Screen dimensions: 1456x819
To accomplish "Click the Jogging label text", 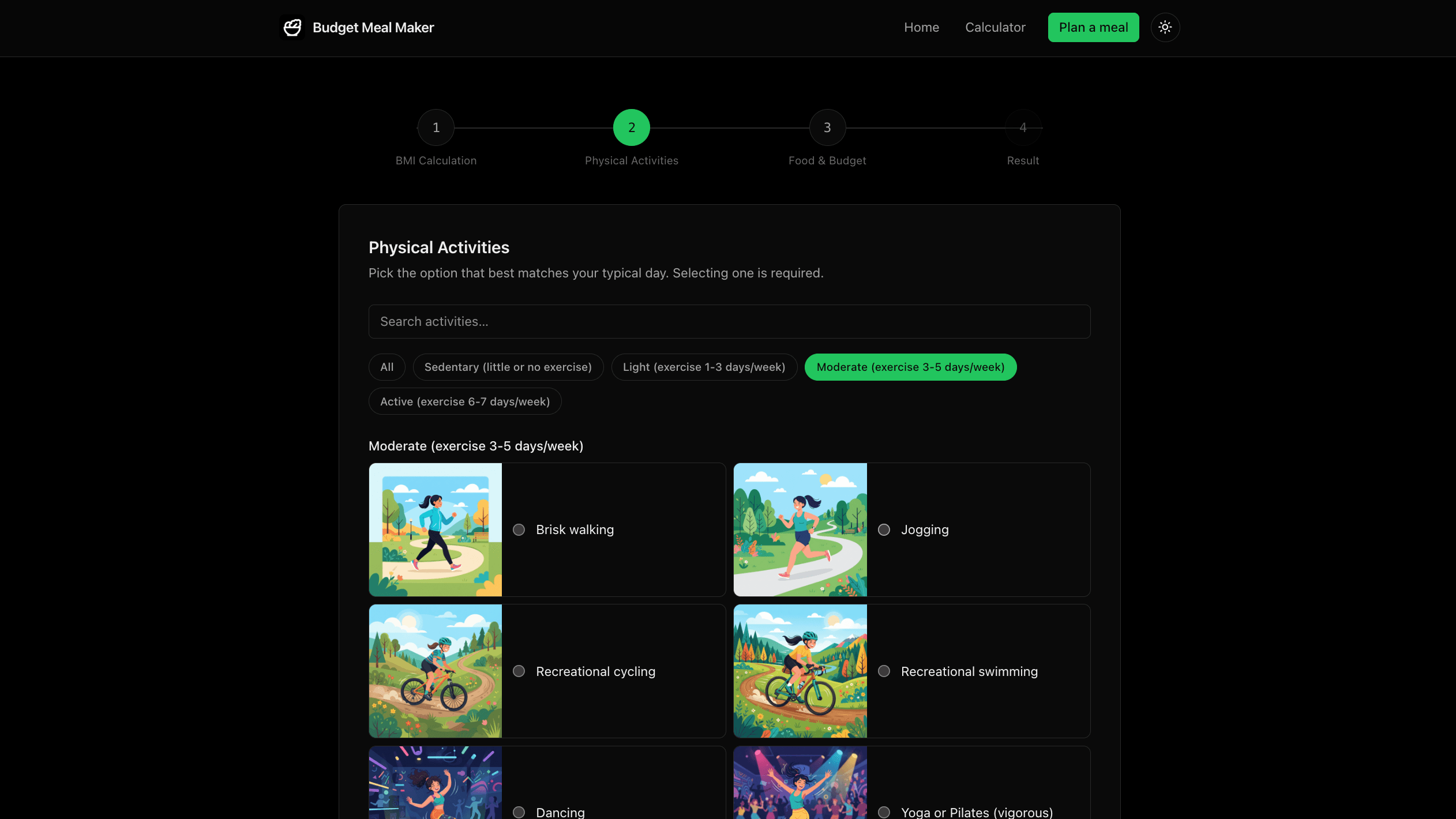I will (x=925, y=529).
